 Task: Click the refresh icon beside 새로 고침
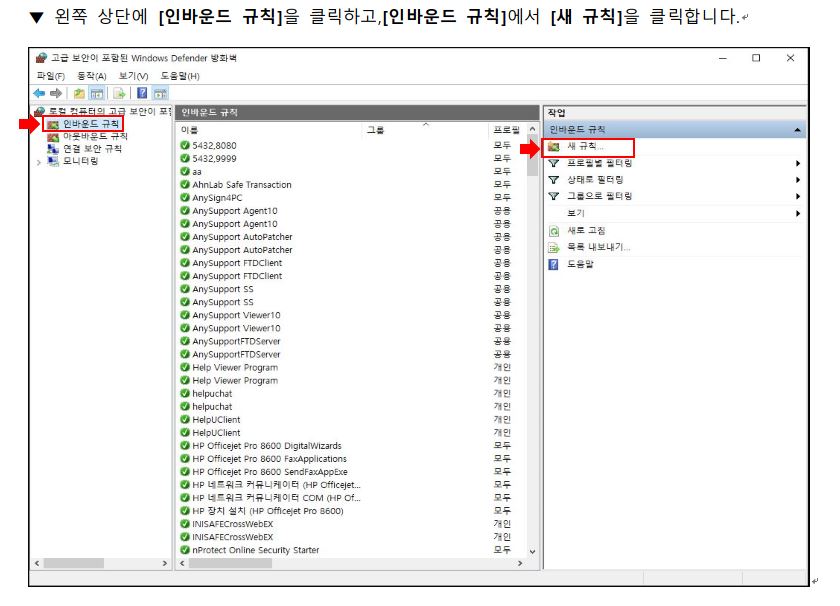pos(554,231)
